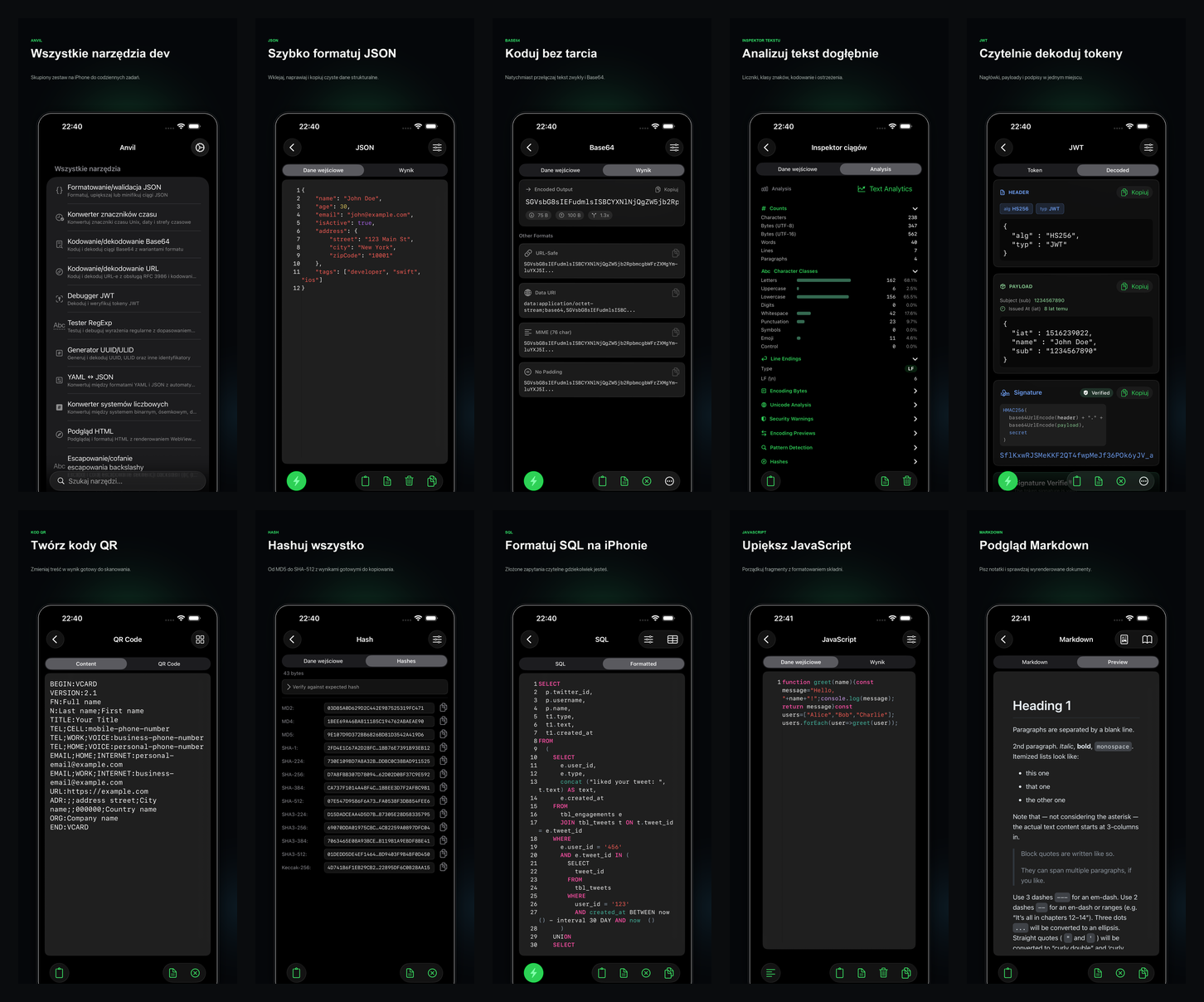Image resolution: width=1204 pixels, height=1002 pixels.
Task: Copy the Keccak-256 hash value
Action: click(444, 867)
